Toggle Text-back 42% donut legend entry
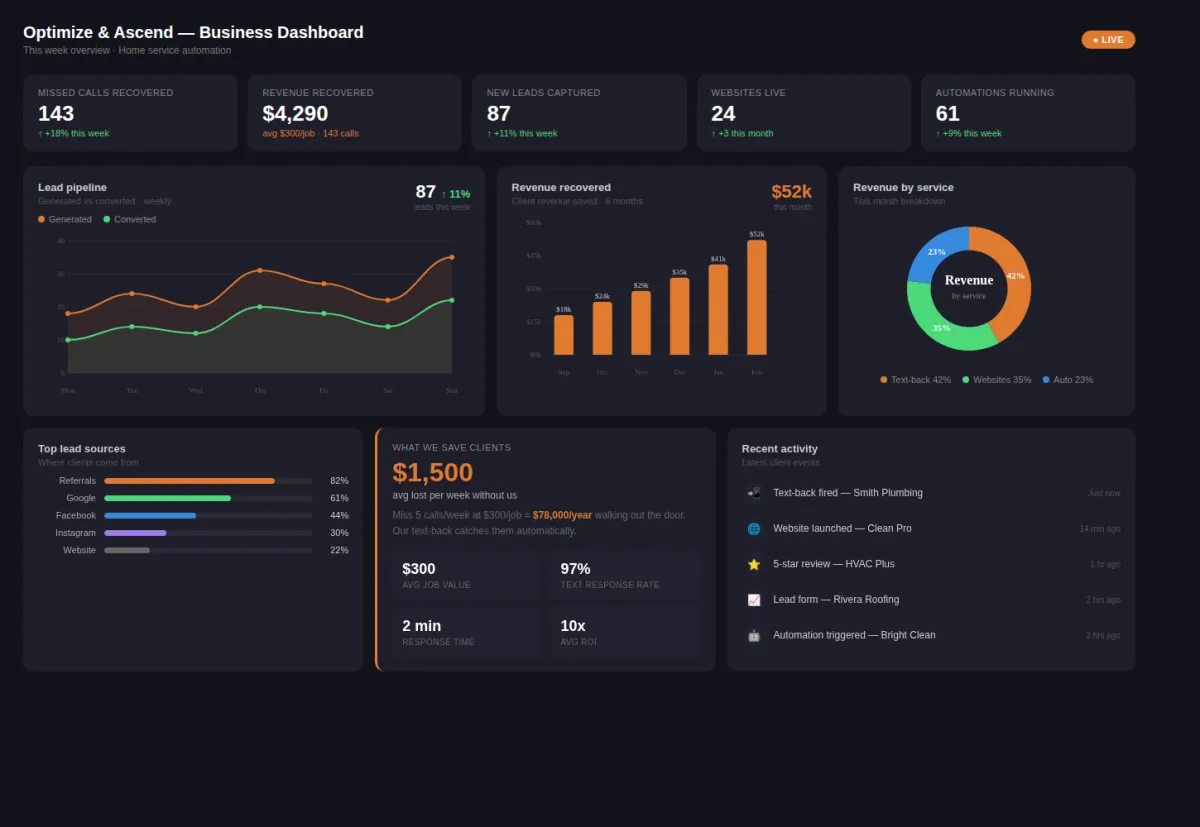This screenshot has height=827, width=1200. [x=915, y=380]
